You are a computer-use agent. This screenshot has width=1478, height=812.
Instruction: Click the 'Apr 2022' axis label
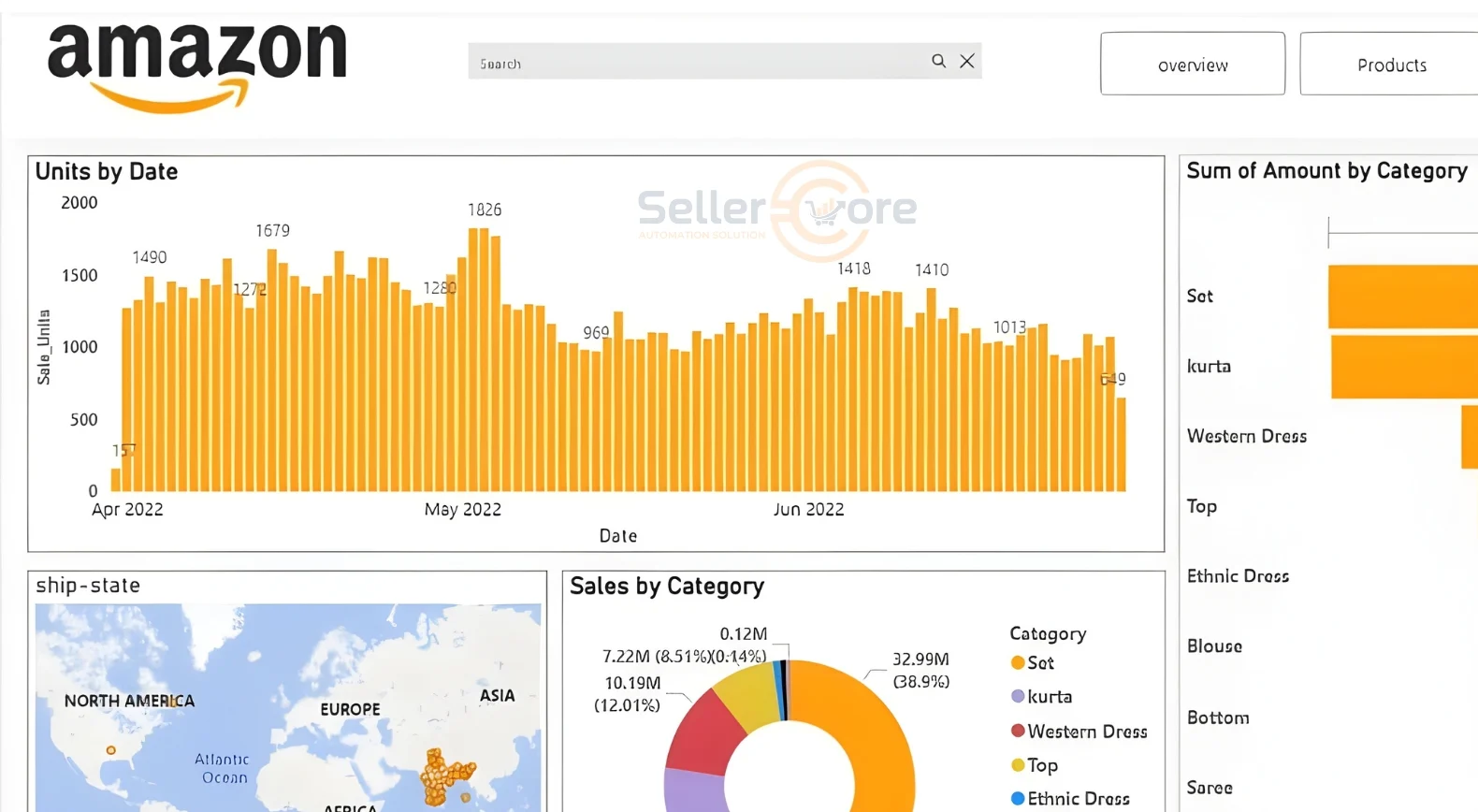pos(127,510)
